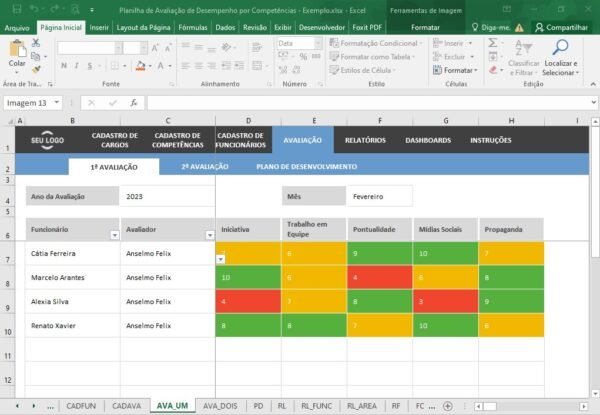
Task: Open Formatar como Tabela menu
Action: [372, 57]
